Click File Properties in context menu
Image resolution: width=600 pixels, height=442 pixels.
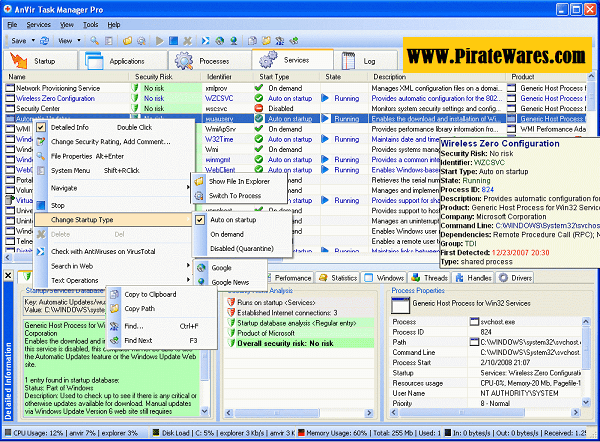coord(113,156)
